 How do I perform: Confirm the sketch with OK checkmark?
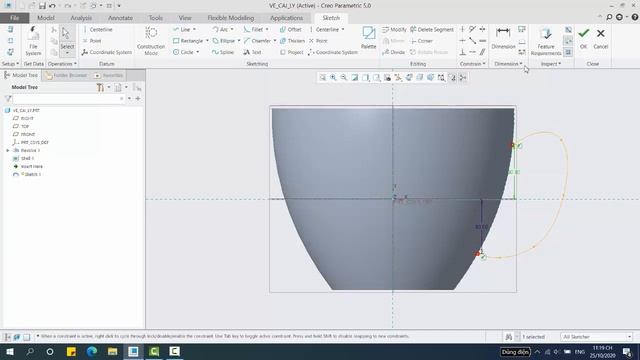click(x=584, y=38)
